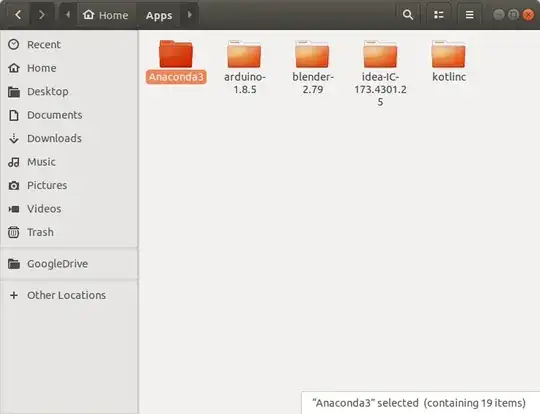
Task: Click the sidebar Home house icon
Action: tap(14, 68)
